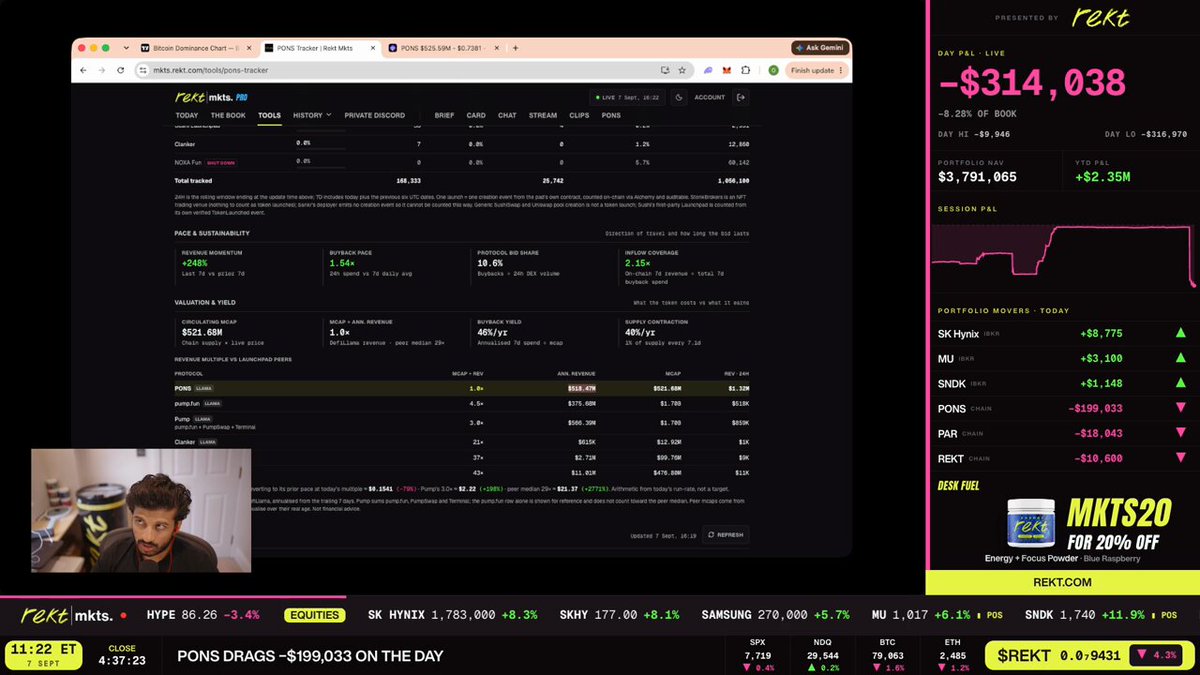1200x675 pixels.
Task: Bookmark the page with the star icon
Action: [x=682, y=70]
